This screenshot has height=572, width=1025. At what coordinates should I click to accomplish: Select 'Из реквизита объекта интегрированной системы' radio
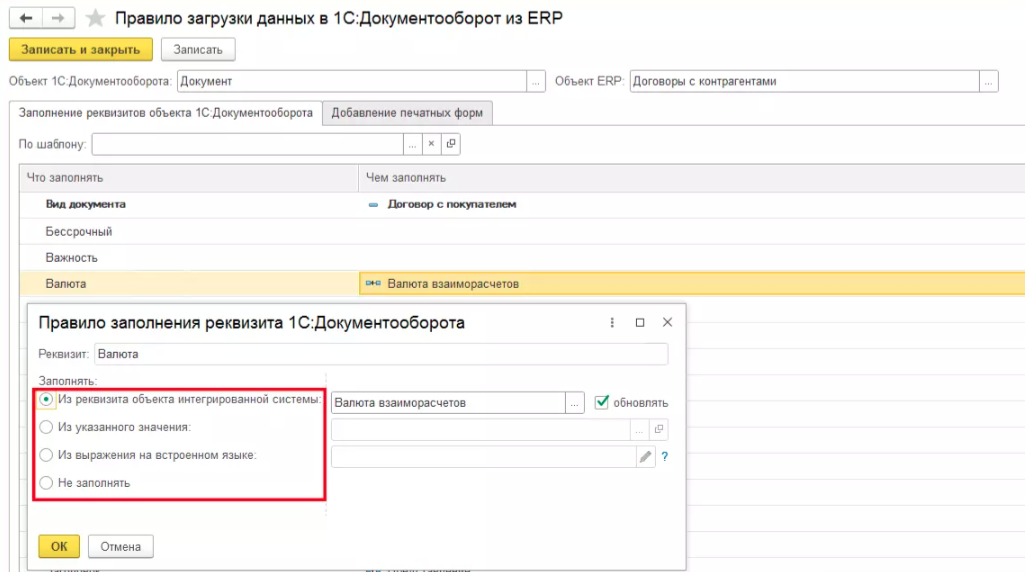46,399
